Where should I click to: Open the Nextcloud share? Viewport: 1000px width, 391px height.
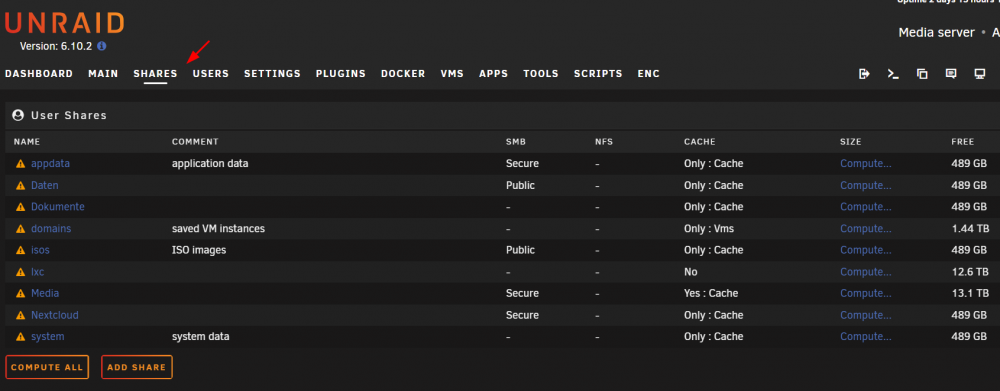(55, 316)
